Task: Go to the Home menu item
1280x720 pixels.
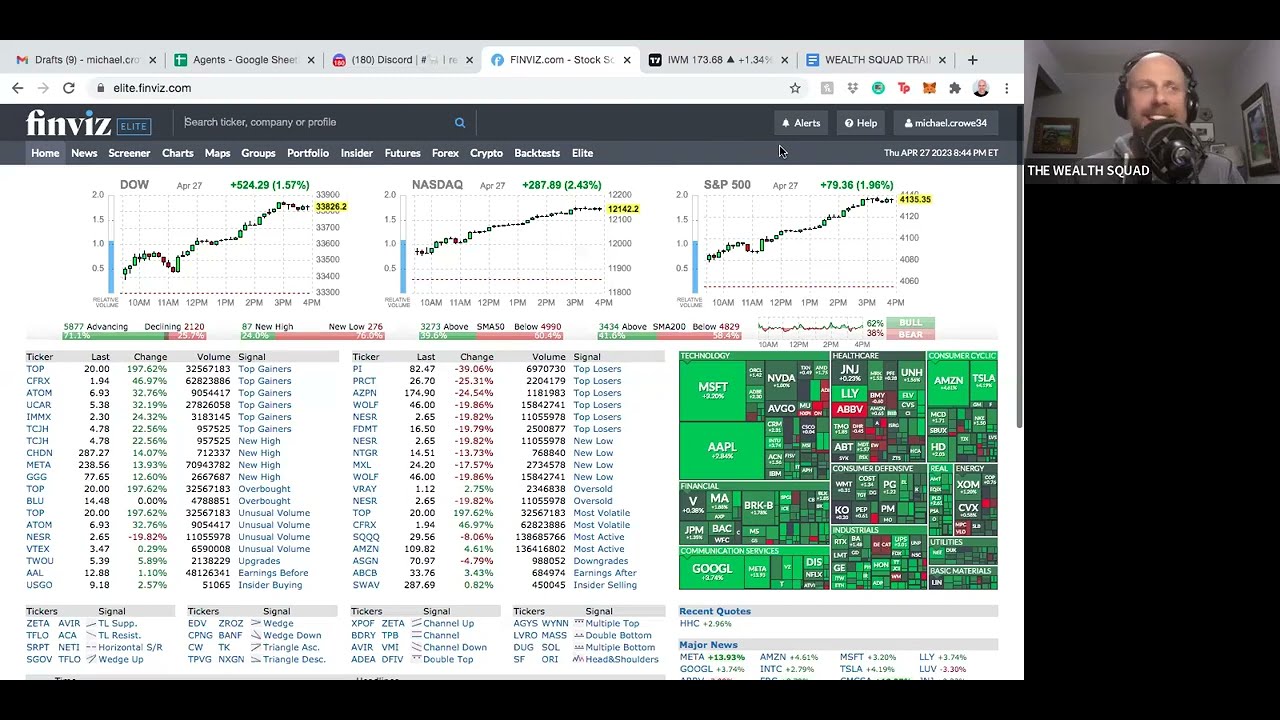Action: [45, 153]
